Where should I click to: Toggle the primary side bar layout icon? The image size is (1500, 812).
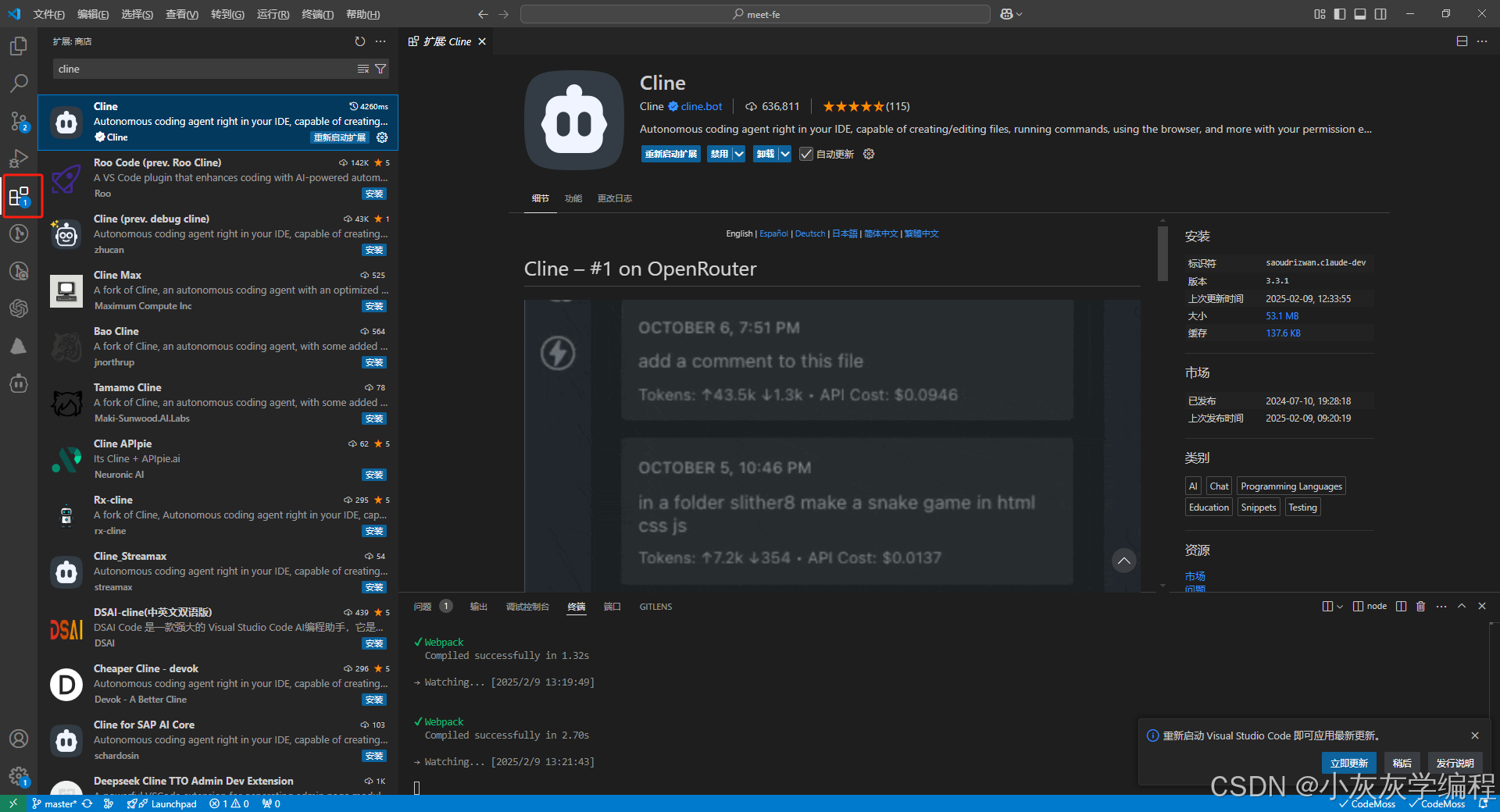point(1340,14)
